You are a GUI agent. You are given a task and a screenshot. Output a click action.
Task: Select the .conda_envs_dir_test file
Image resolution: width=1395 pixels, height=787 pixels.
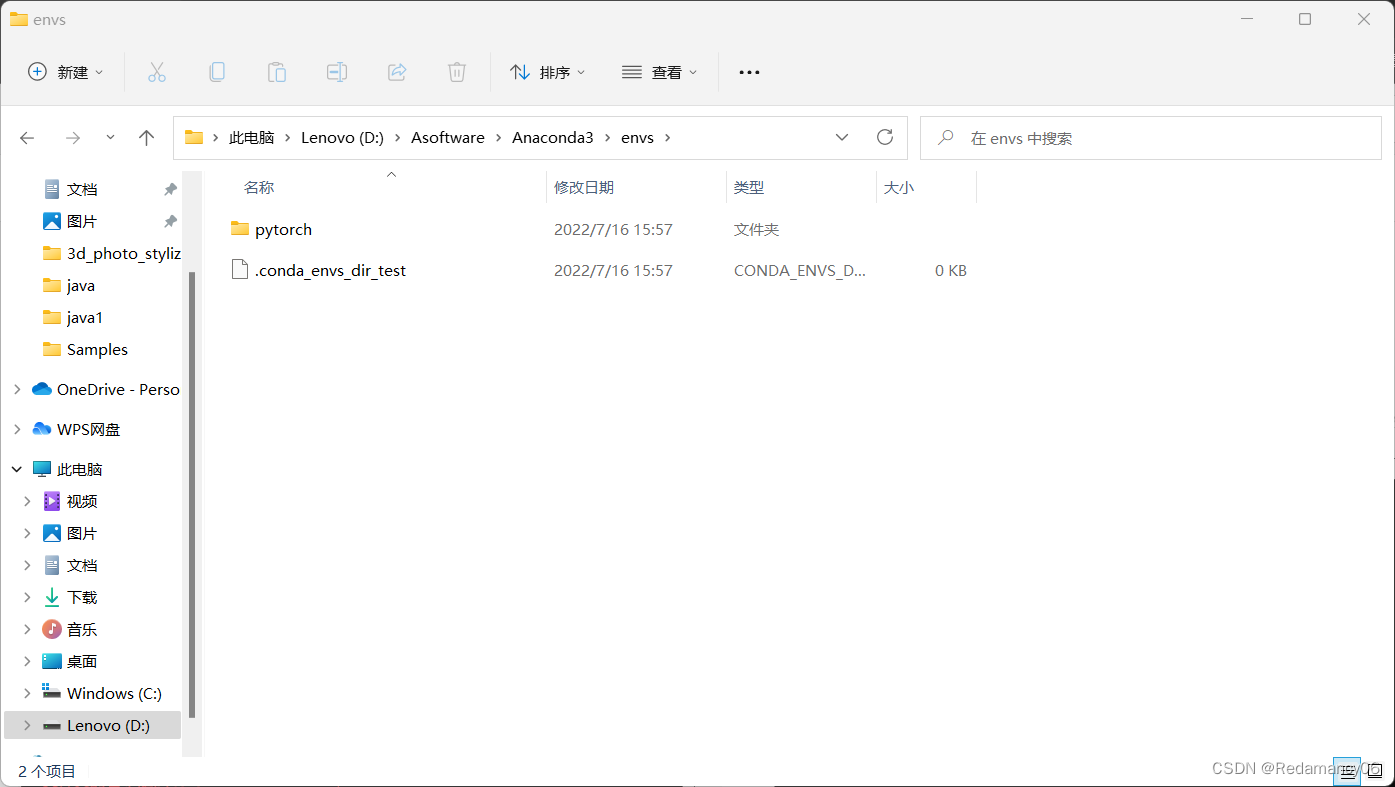[x=331, y=270]
